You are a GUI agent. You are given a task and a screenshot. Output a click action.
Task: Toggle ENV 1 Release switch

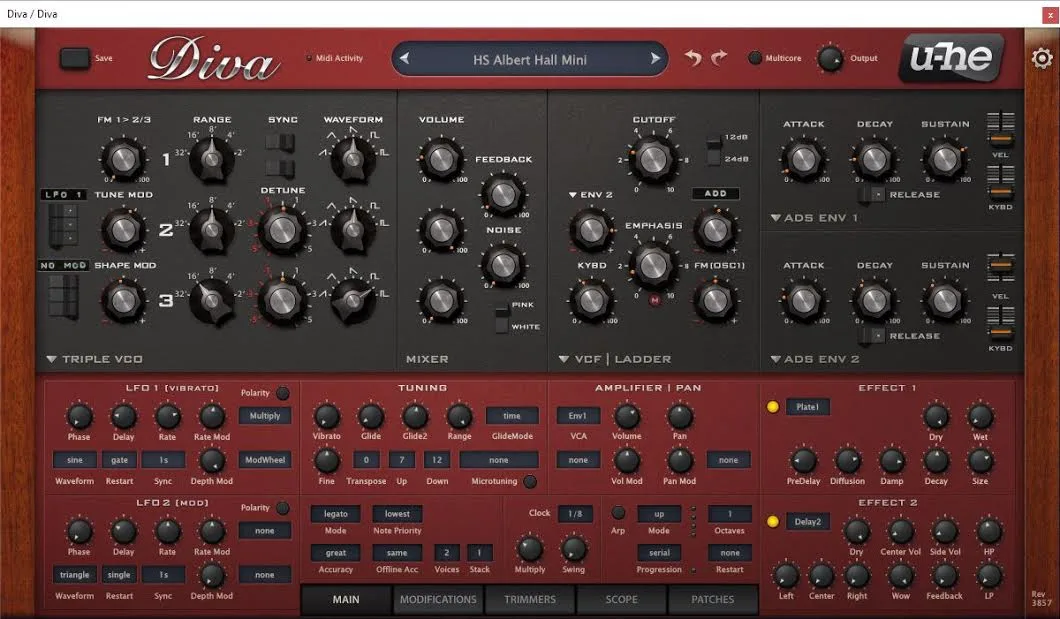(871, 195)
